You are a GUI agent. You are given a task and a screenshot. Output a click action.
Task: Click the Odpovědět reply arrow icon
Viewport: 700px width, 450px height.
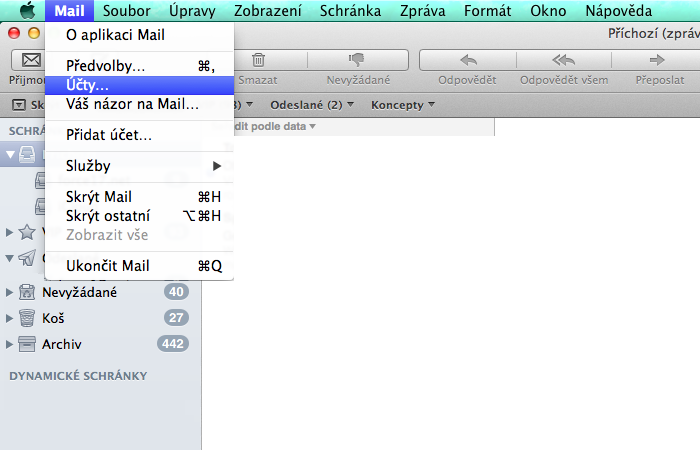coord(468,60)
